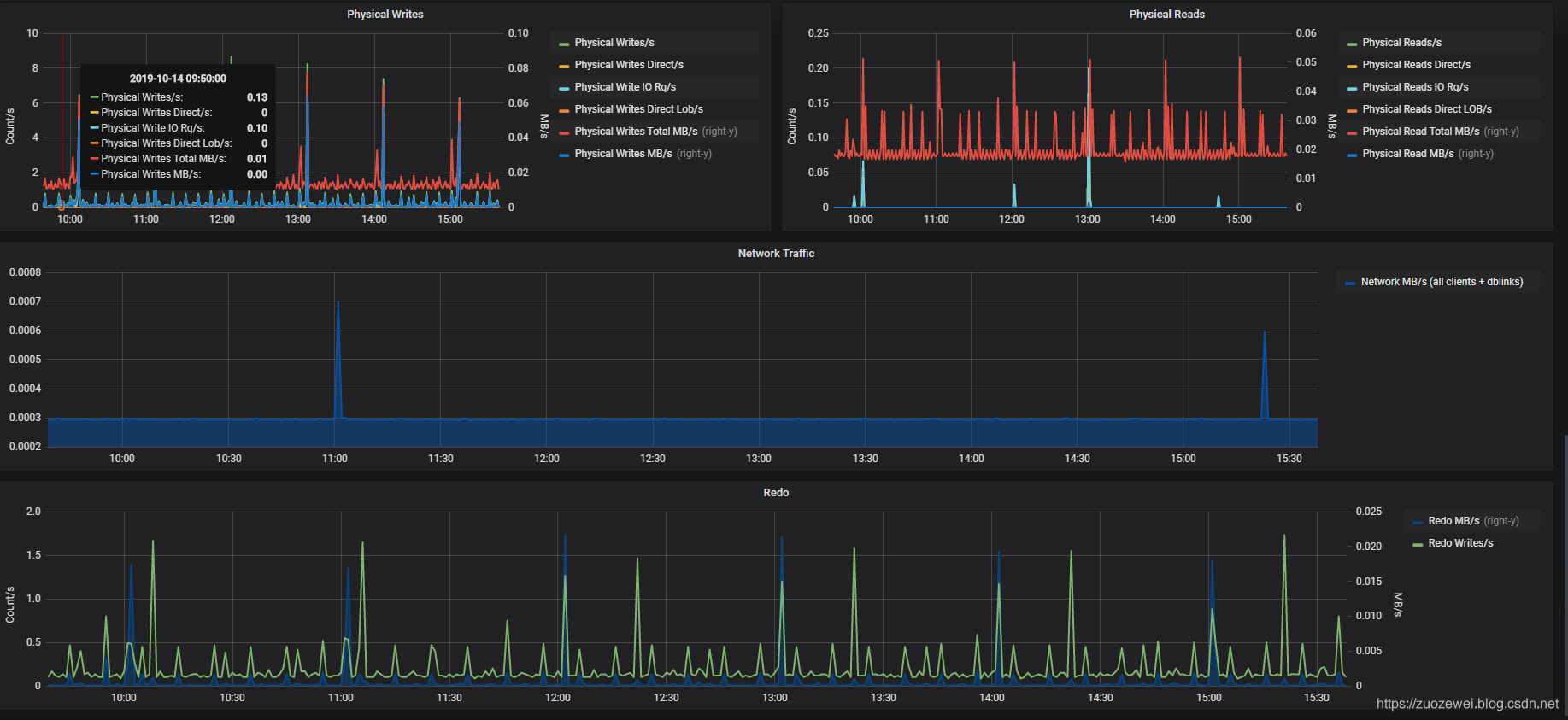This screenshot has height=720, width=1568.
Task: Toggle Physical Writes Direct/s legend series
Action: pos(629,65)
